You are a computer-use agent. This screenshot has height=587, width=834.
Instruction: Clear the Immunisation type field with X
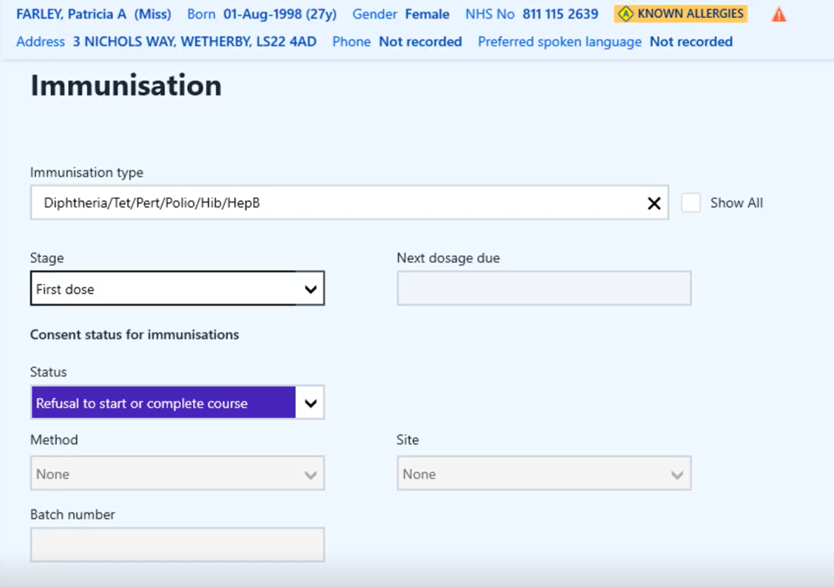click(654, 203)
